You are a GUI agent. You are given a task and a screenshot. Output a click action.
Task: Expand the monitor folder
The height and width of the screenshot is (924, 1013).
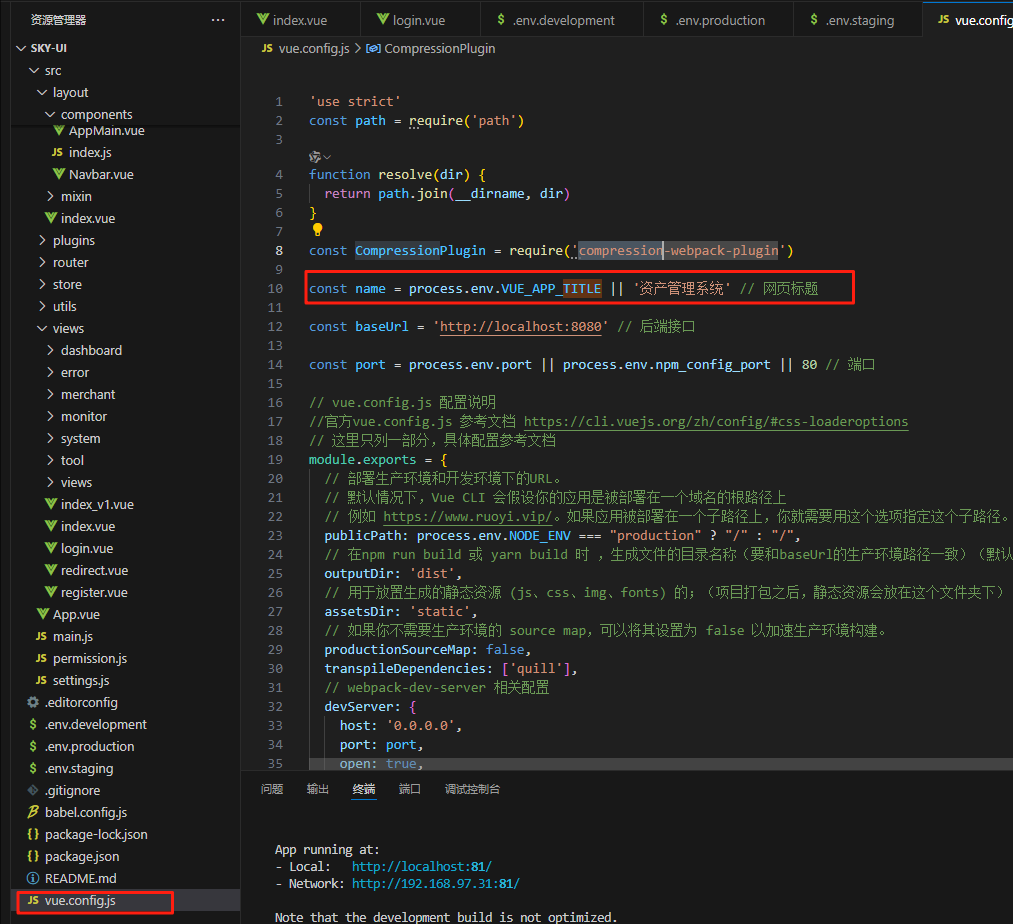50,416
